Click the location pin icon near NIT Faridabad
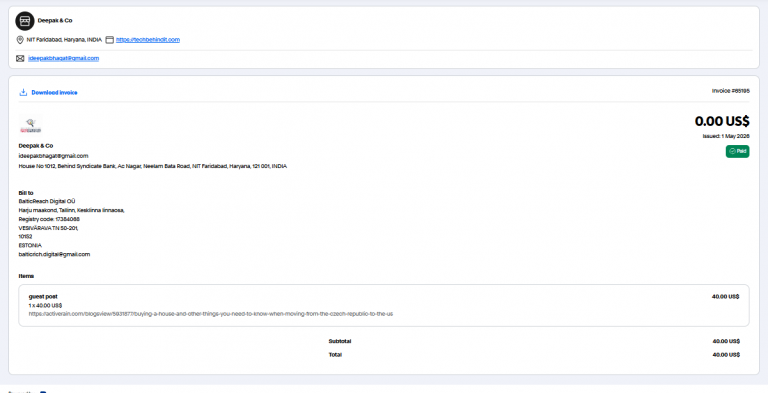The width and height of the screenshot is (768, 393). 20,40
